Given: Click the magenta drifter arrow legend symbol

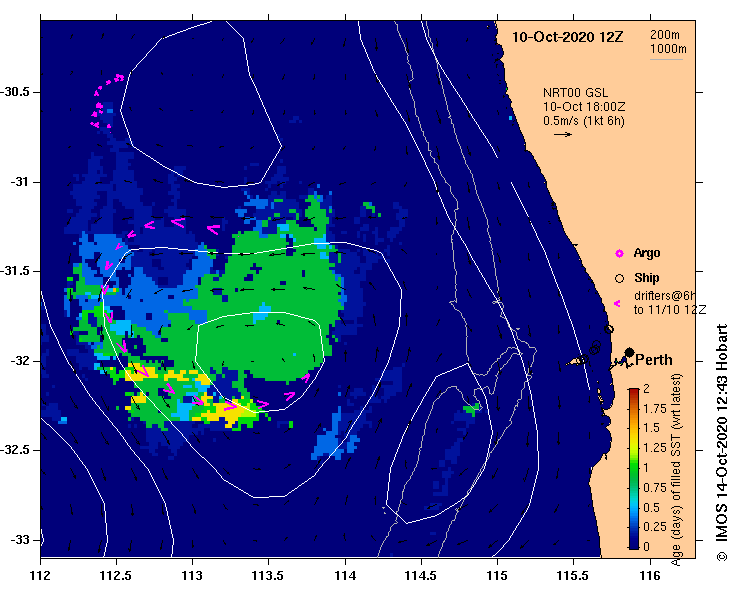Looking at the screenshot, I should pyautogui.click(x=617, y=304).
